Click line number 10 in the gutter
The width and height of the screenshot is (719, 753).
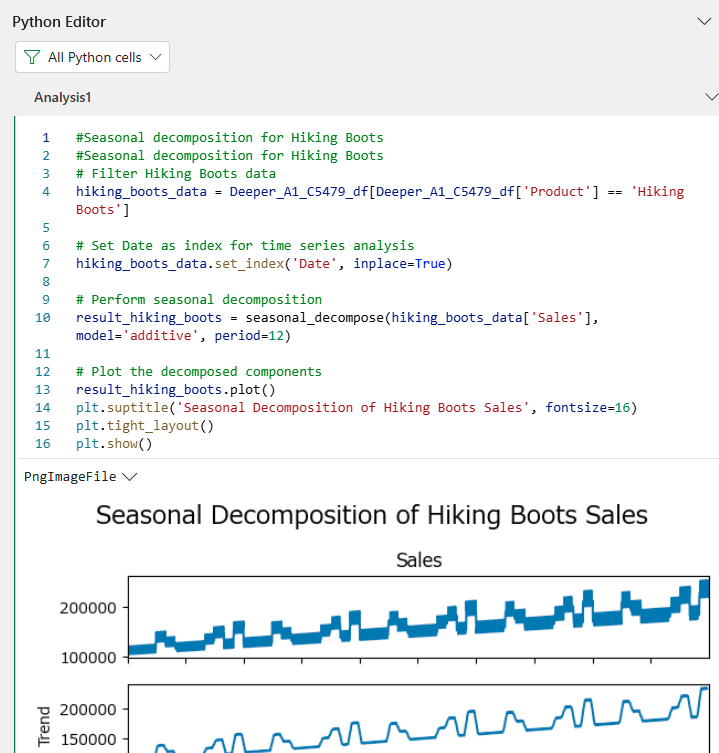click(43, 318)
